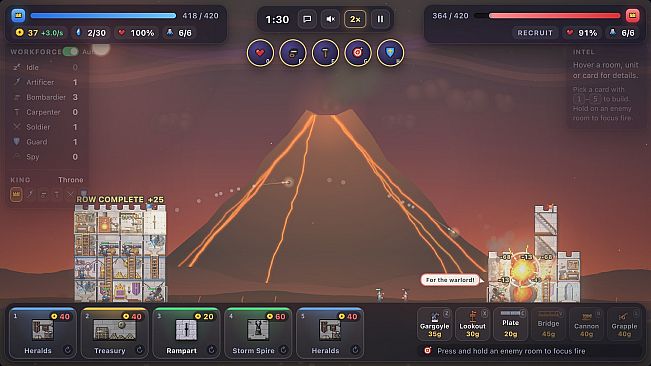The width and height of the screenshot is (651, 366).
Task: Assign King to the Carpenter hammer icon
Action: (x=57, y=194)
